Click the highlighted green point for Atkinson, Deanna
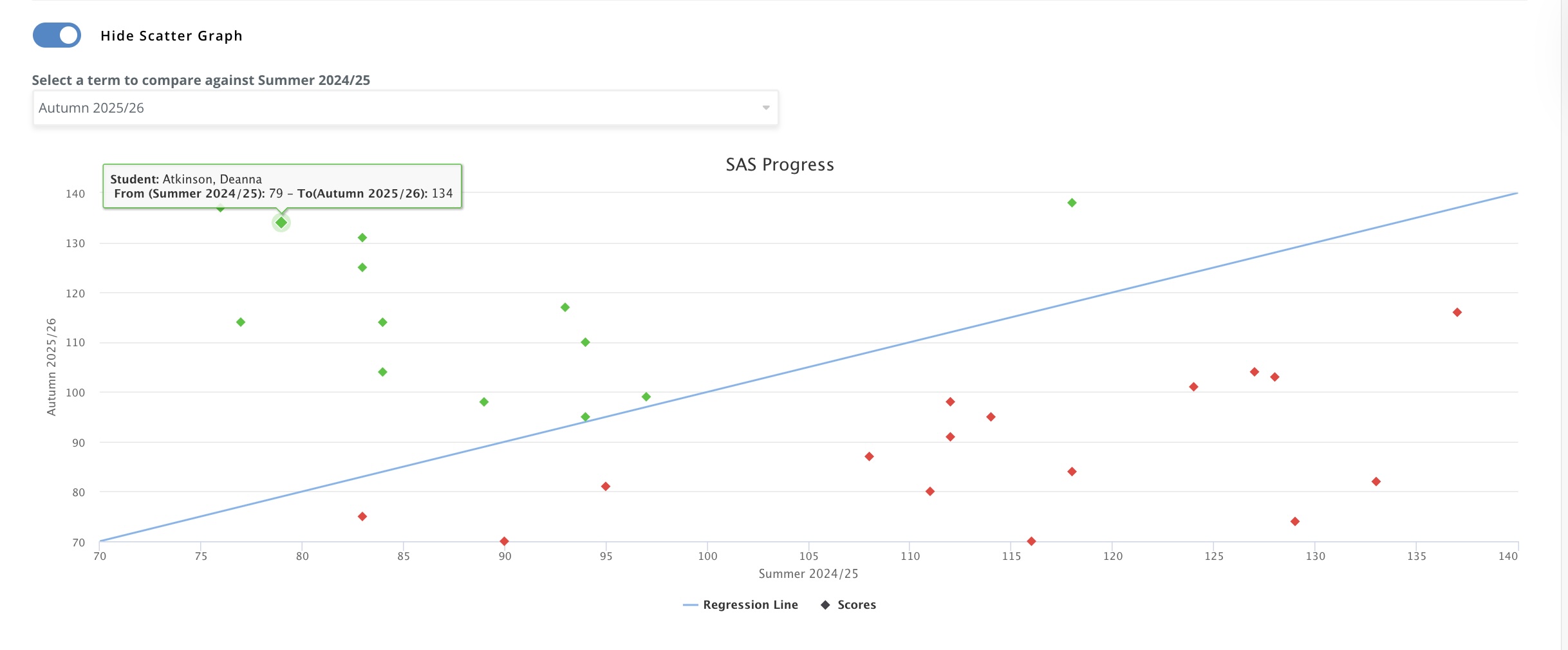The height and width of the screenshot is (650, 1568). (281, 223)
